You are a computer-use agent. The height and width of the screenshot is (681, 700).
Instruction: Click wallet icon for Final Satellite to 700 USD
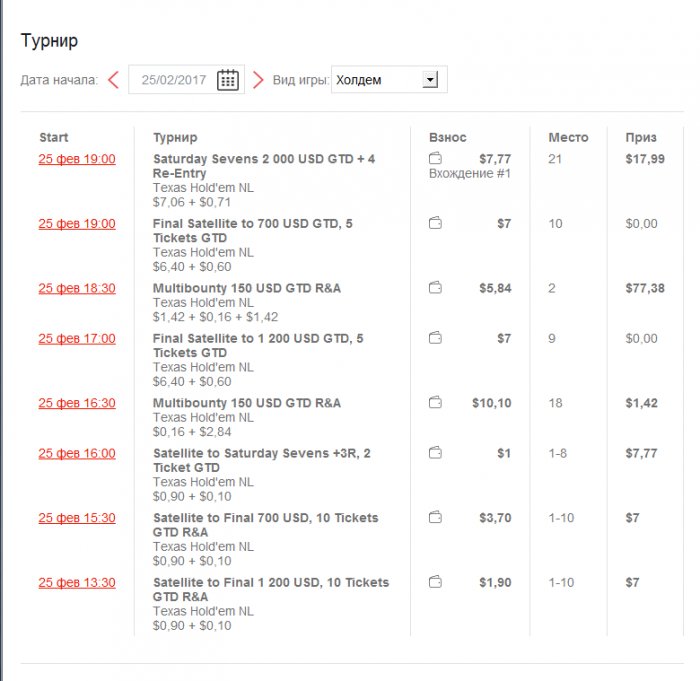(435, 224)
